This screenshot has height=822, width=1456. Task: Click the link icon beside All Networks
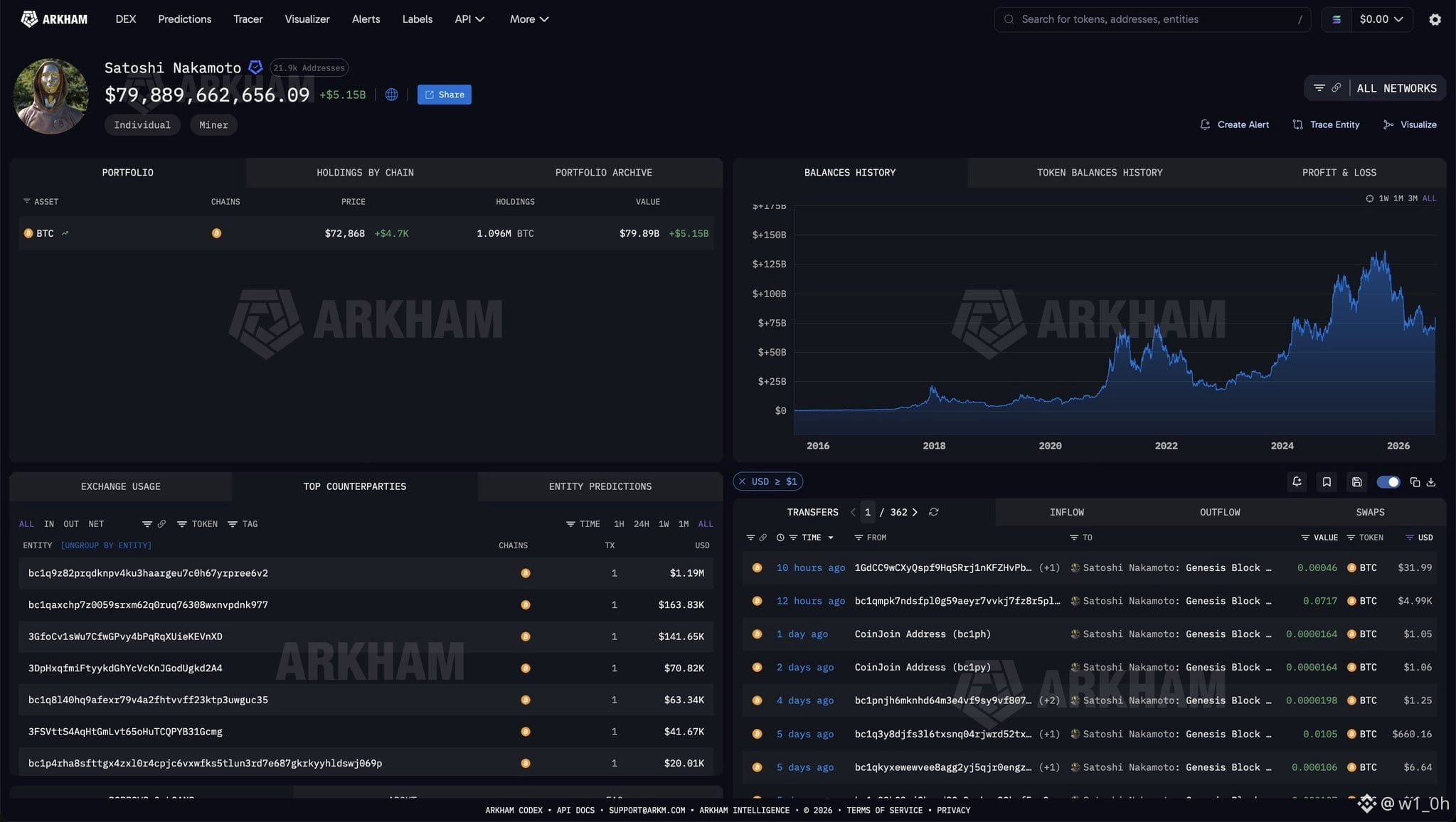[1337, 88]
